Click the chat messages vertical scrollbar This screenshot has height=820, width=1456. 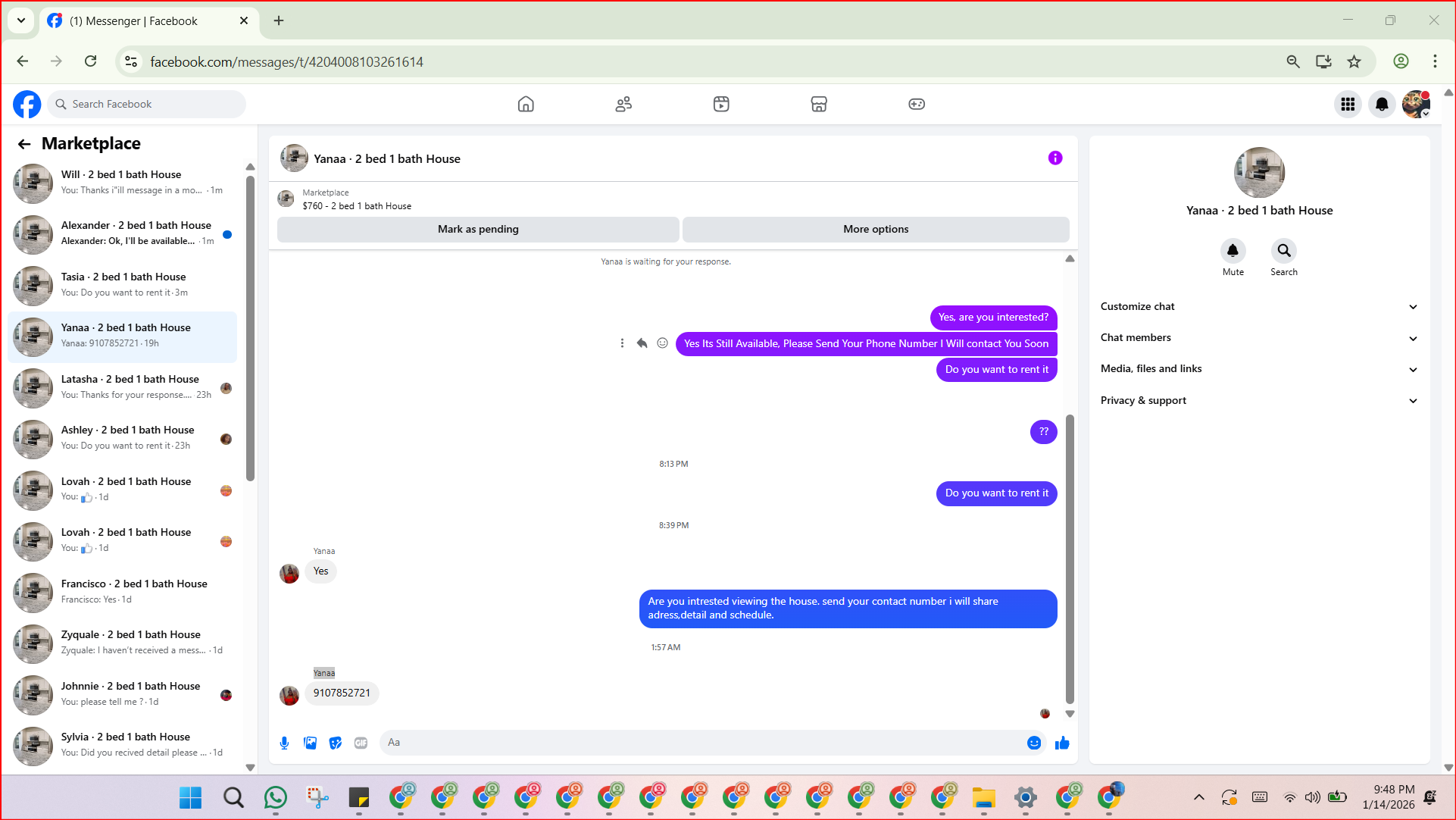(x=1070, y=558)
